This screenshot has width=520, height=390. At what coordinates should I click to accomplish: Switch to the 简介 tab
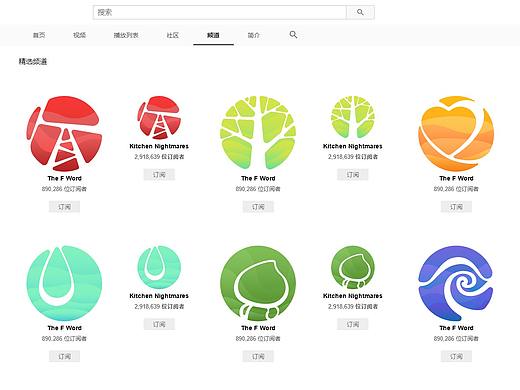254,35
